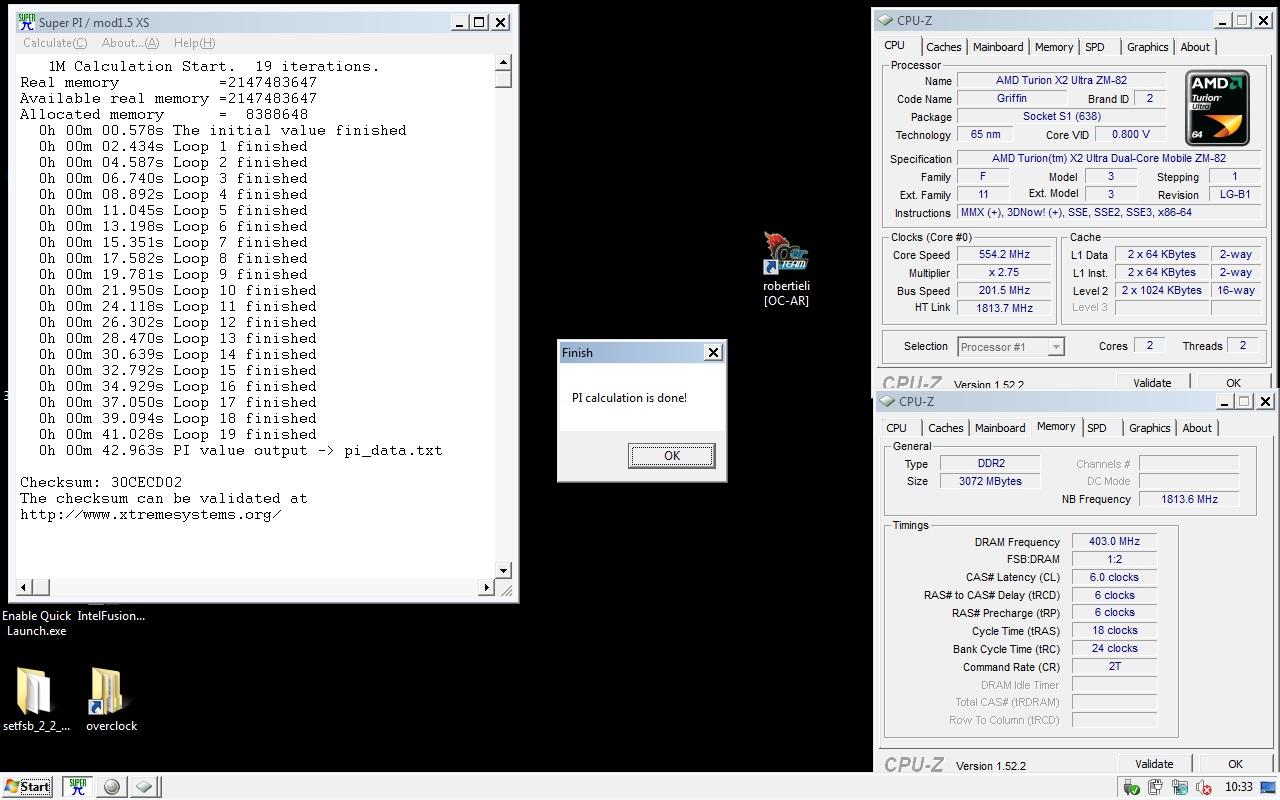Click the Multiplier value x 2.75
Viewport: 1280px width, 800px height.
click(1004, 273)
